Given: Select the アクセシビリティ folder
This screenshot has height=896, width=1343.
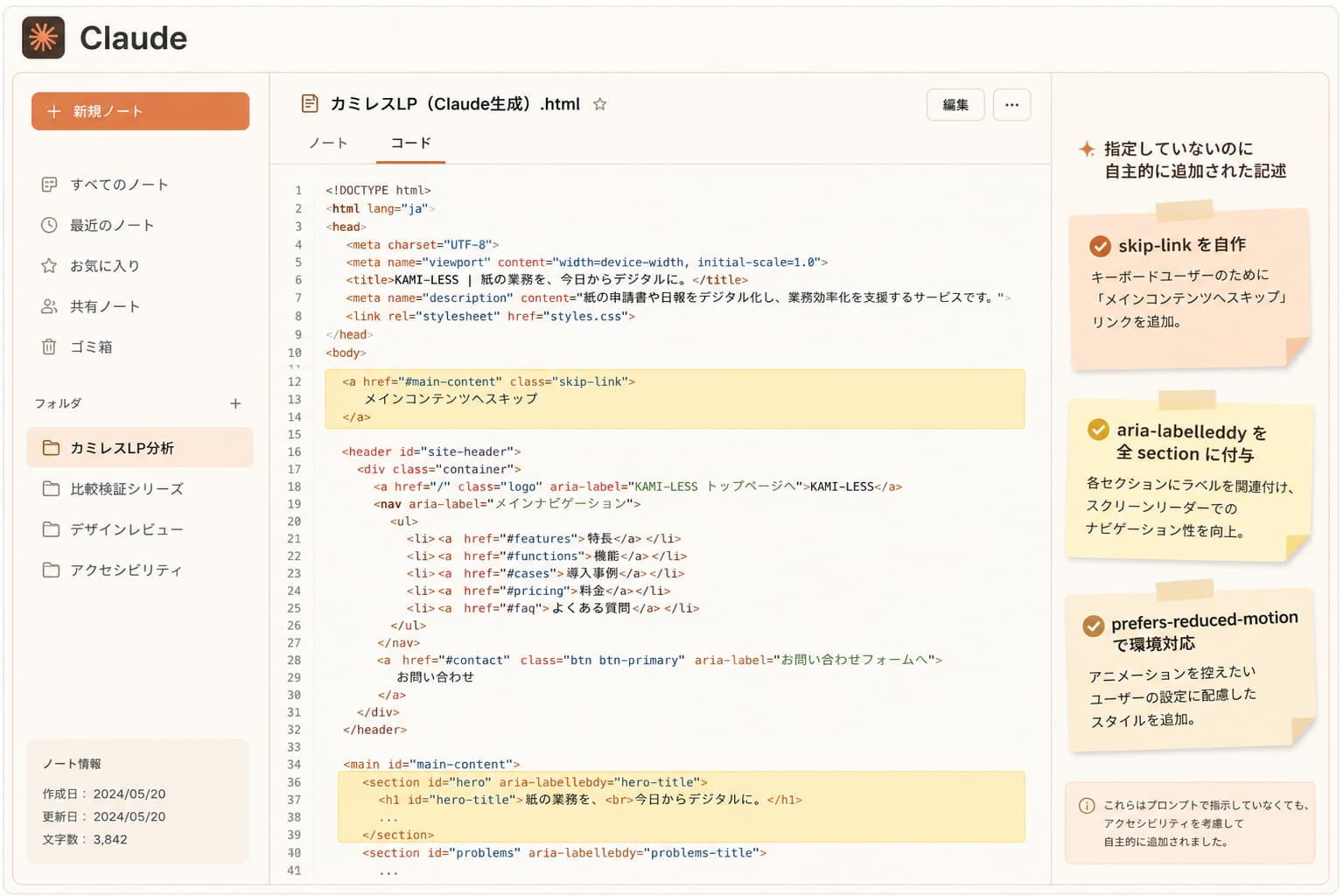Looking at the screenshot, I should pos(140,570).
